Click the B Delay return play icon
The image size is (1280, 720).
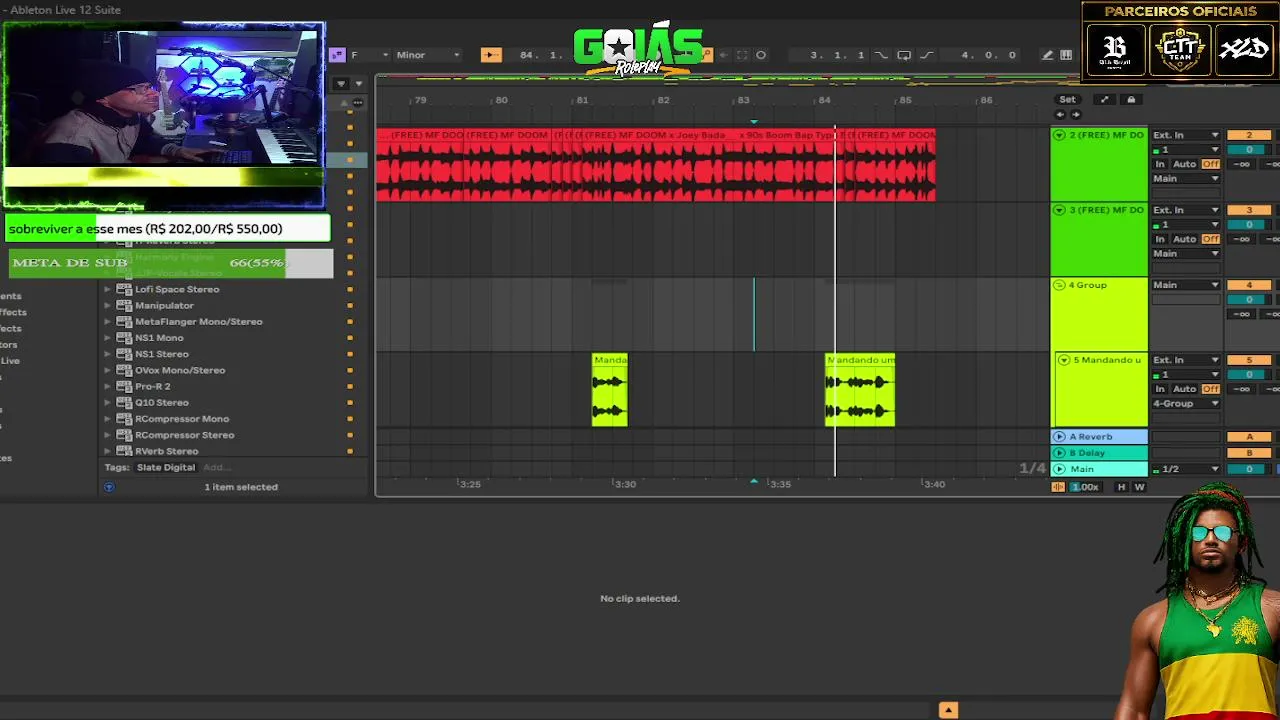pyautogui.click(x=1059, y=453)
